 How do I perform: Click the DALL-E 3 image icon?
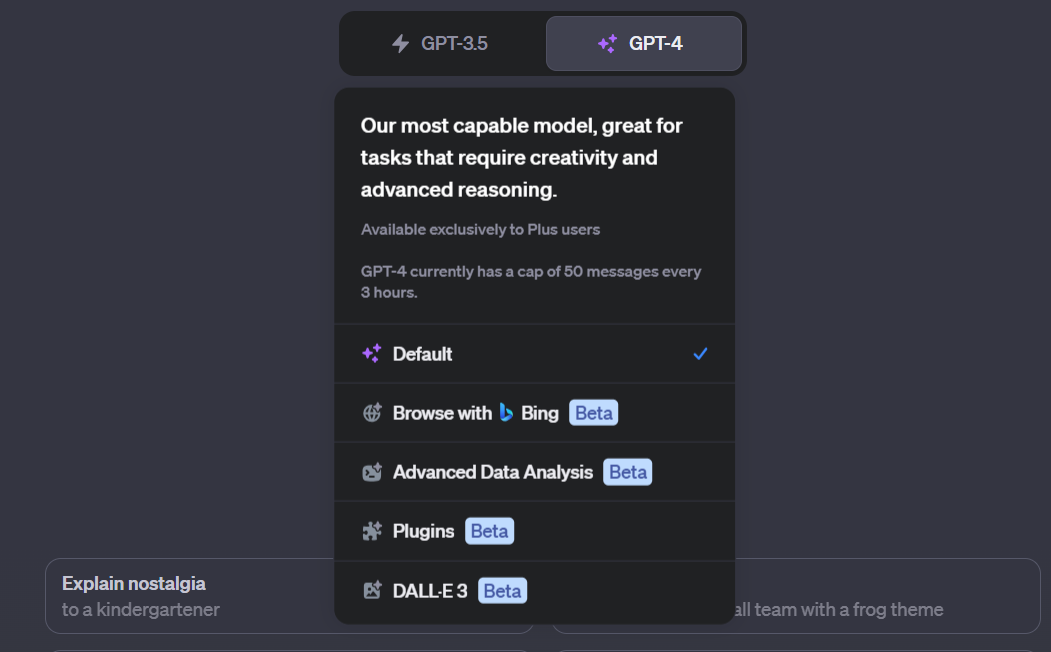coord(372,590)
